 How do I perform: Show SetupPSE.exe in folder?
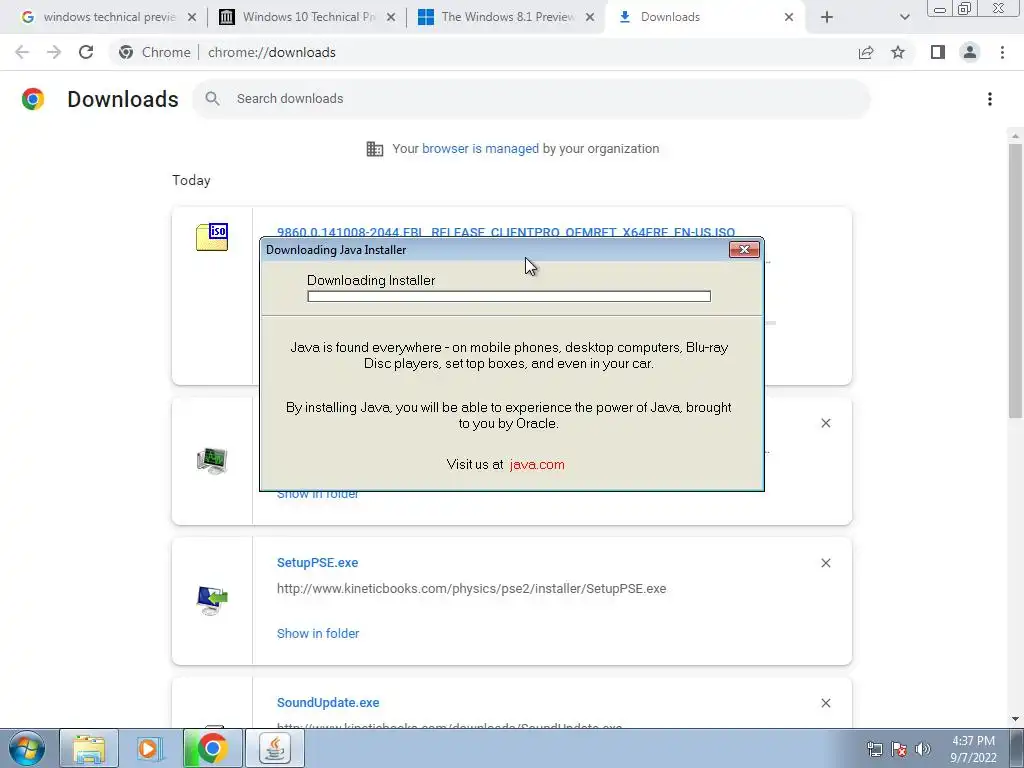pyautogui.click(x=318, y=633)
